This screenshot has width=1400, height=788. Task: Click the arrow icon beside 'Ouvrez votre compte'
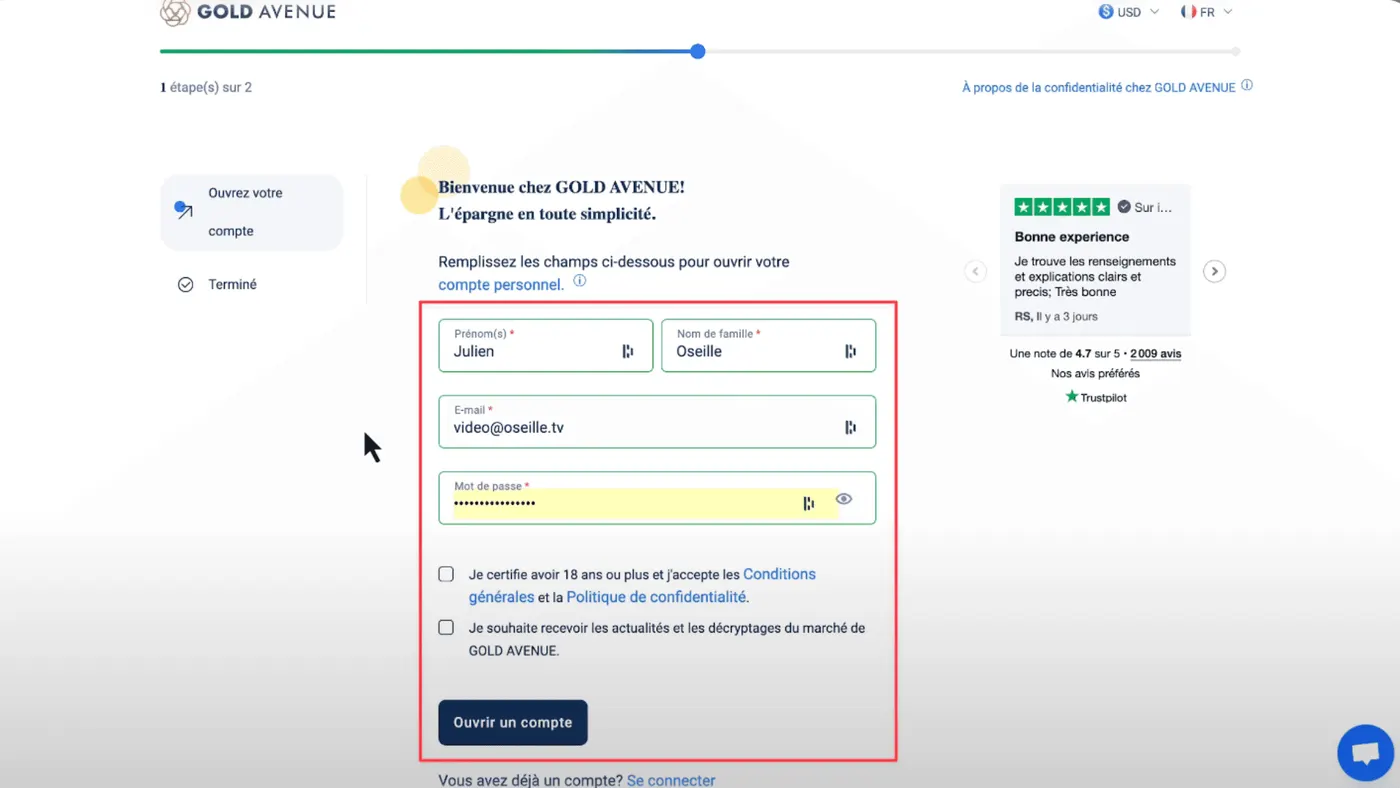(183, 210)
